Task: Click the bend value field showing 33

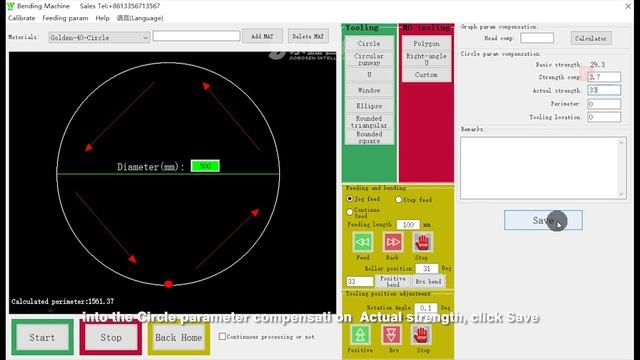Action: click(360, 281)
